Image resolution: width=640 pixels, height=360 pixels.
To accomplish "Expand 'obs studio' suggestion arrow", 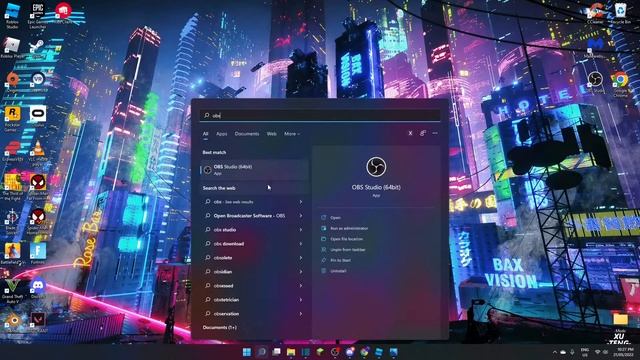I will 301,230.
